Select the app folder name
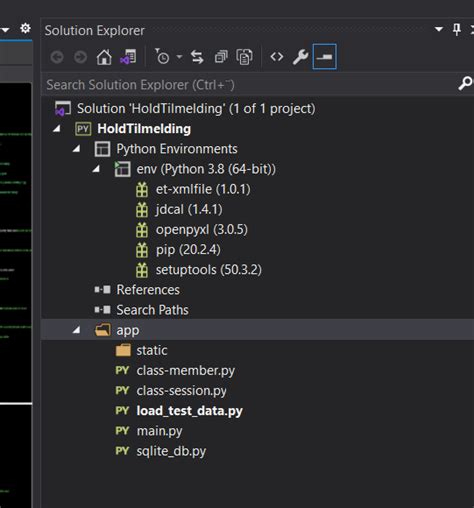Screen dimensions: 474x508 coord(128,331)
